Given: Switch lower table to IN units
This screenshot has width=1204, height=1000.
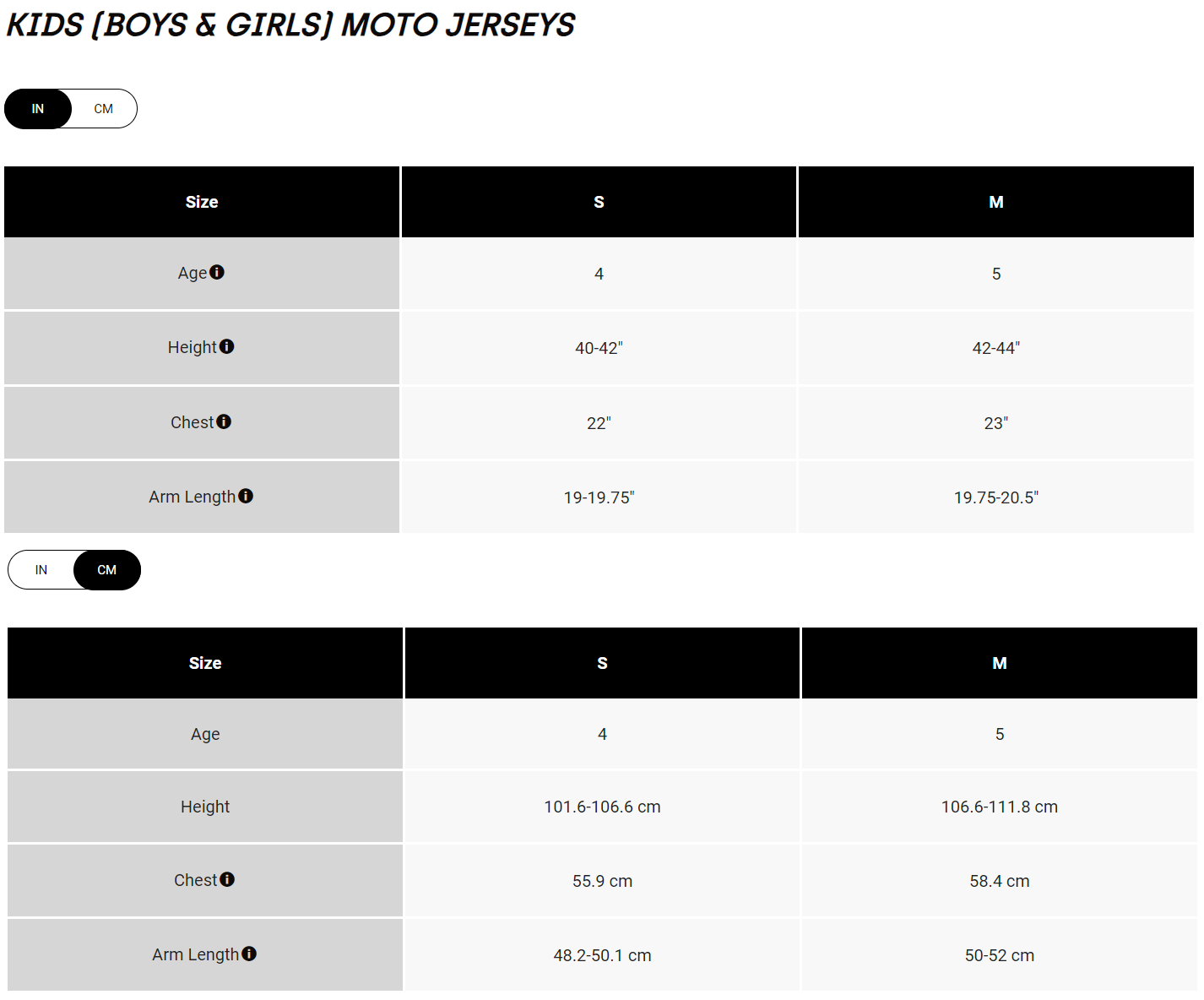Looking at the screenshot, I should tap(41, 570).
